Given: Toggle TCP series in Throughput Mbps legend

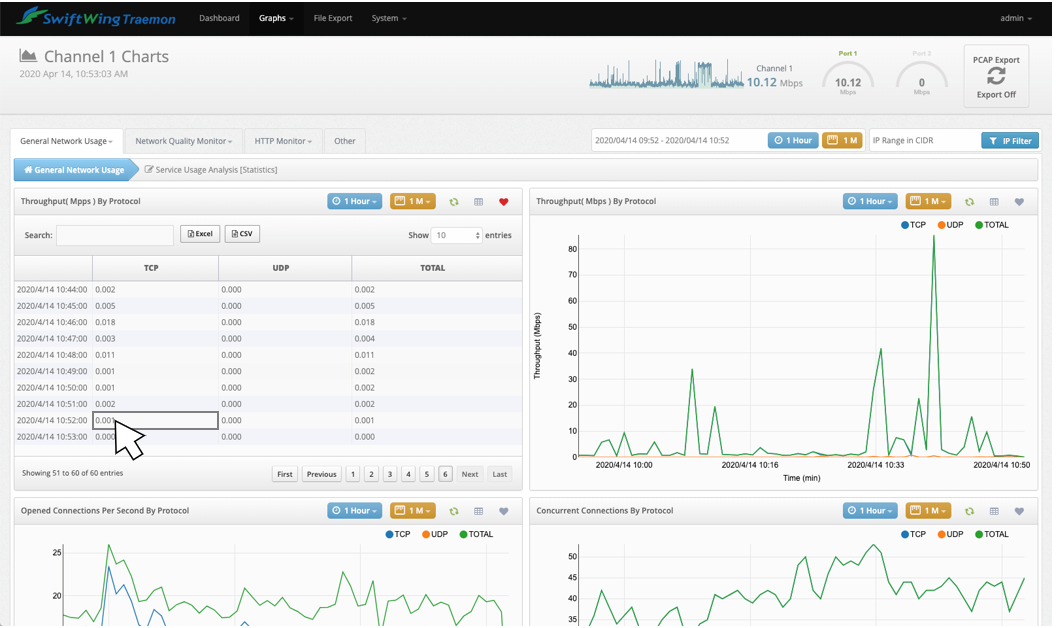Looking at the screenshot, I should pos(913,225).
